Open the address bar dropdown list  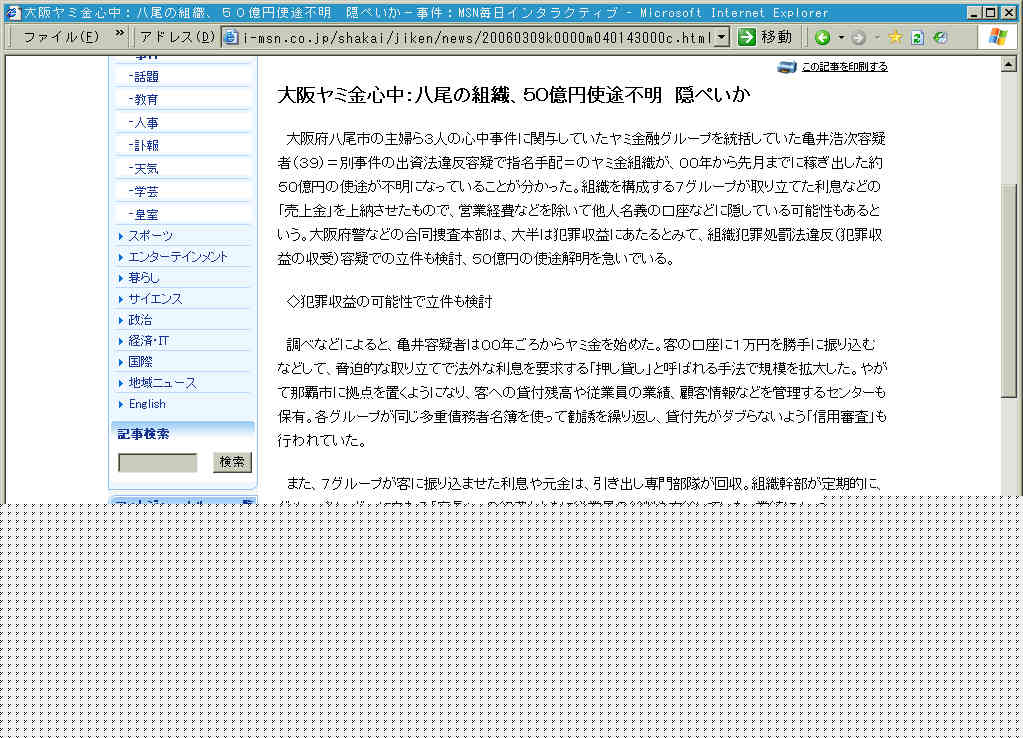click(722, 37)
